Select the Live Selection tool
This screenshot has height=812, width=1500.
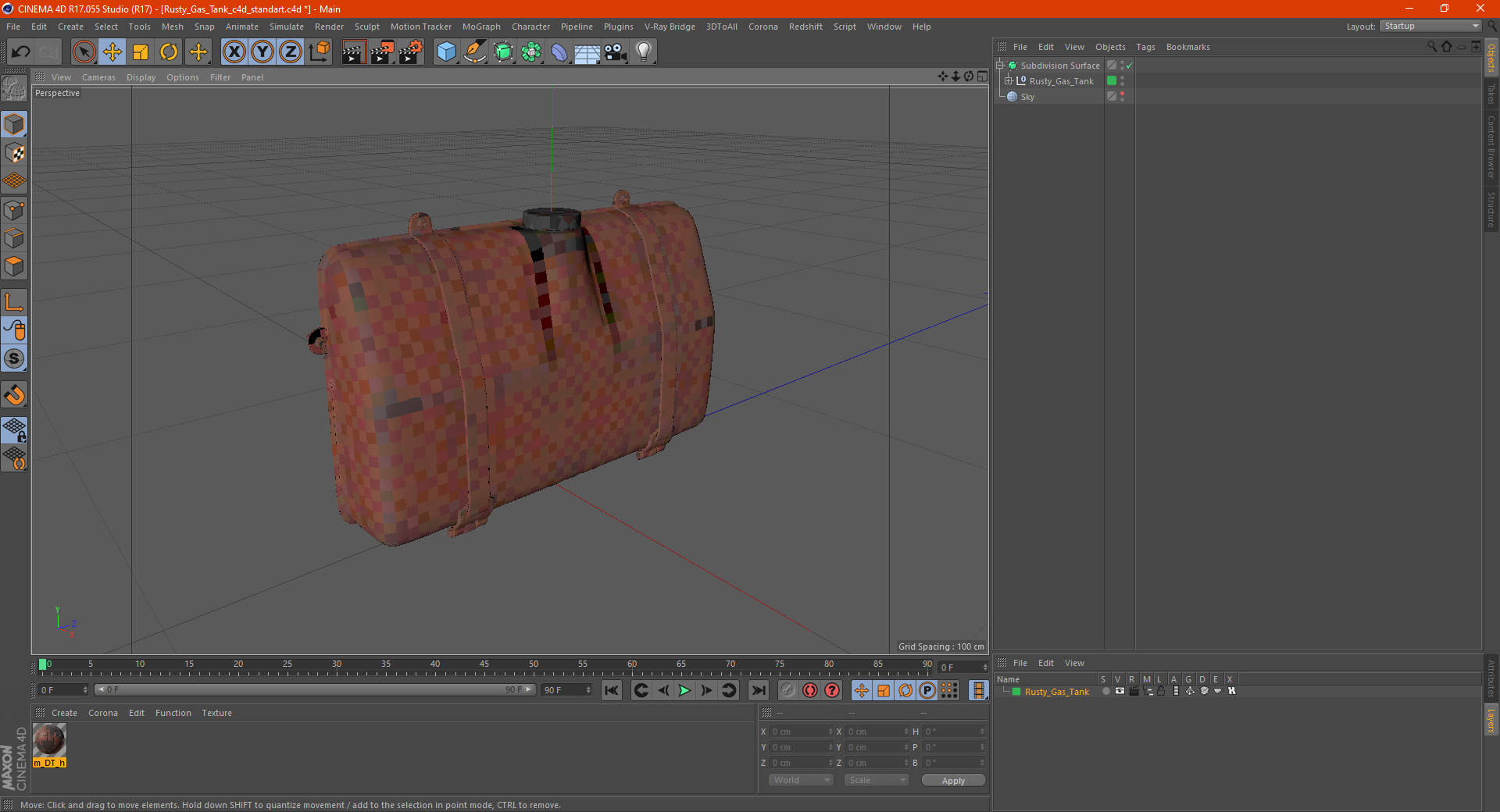pyautogui.click(x=84, y=52)
